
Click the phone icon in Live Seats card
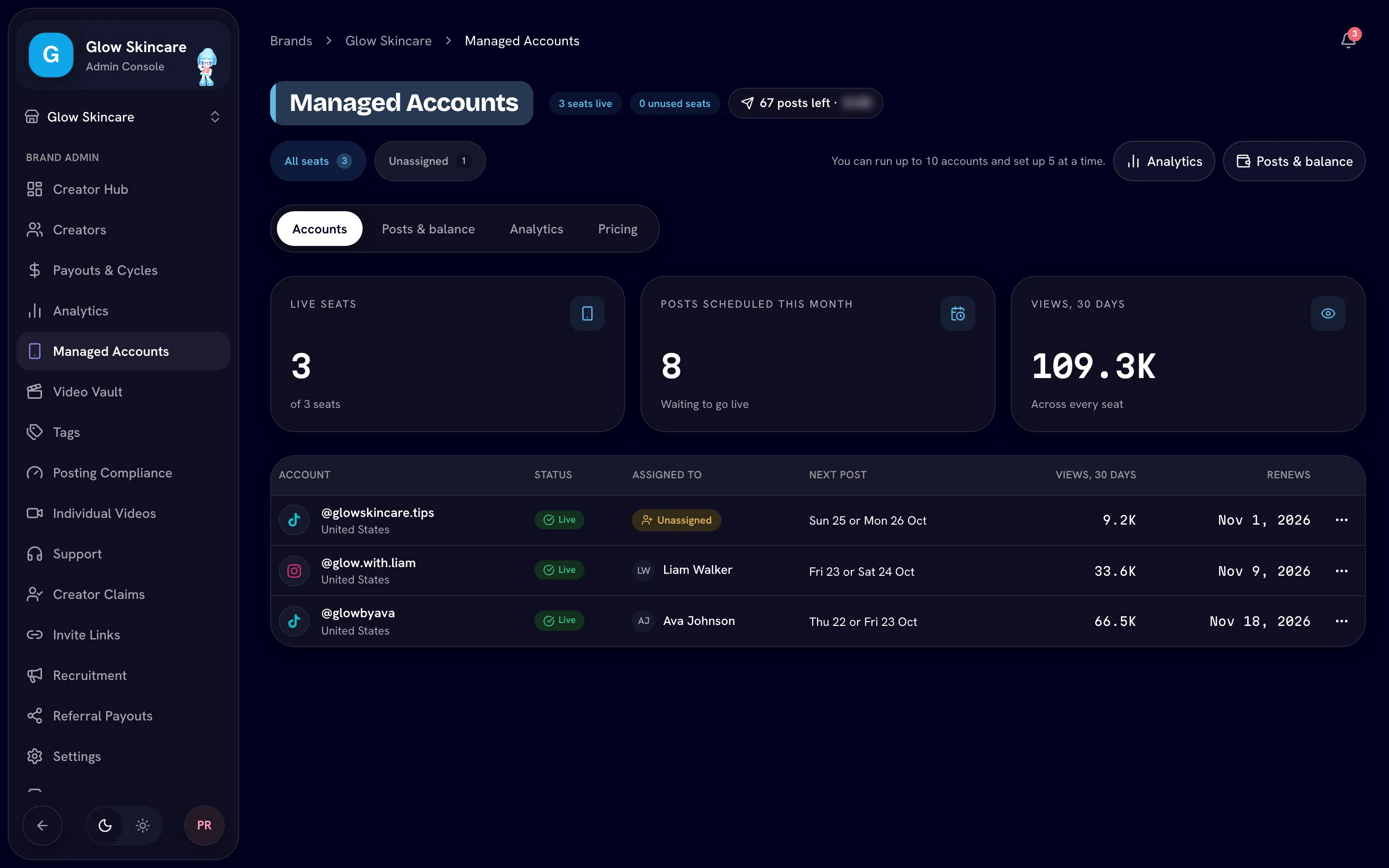587,313
